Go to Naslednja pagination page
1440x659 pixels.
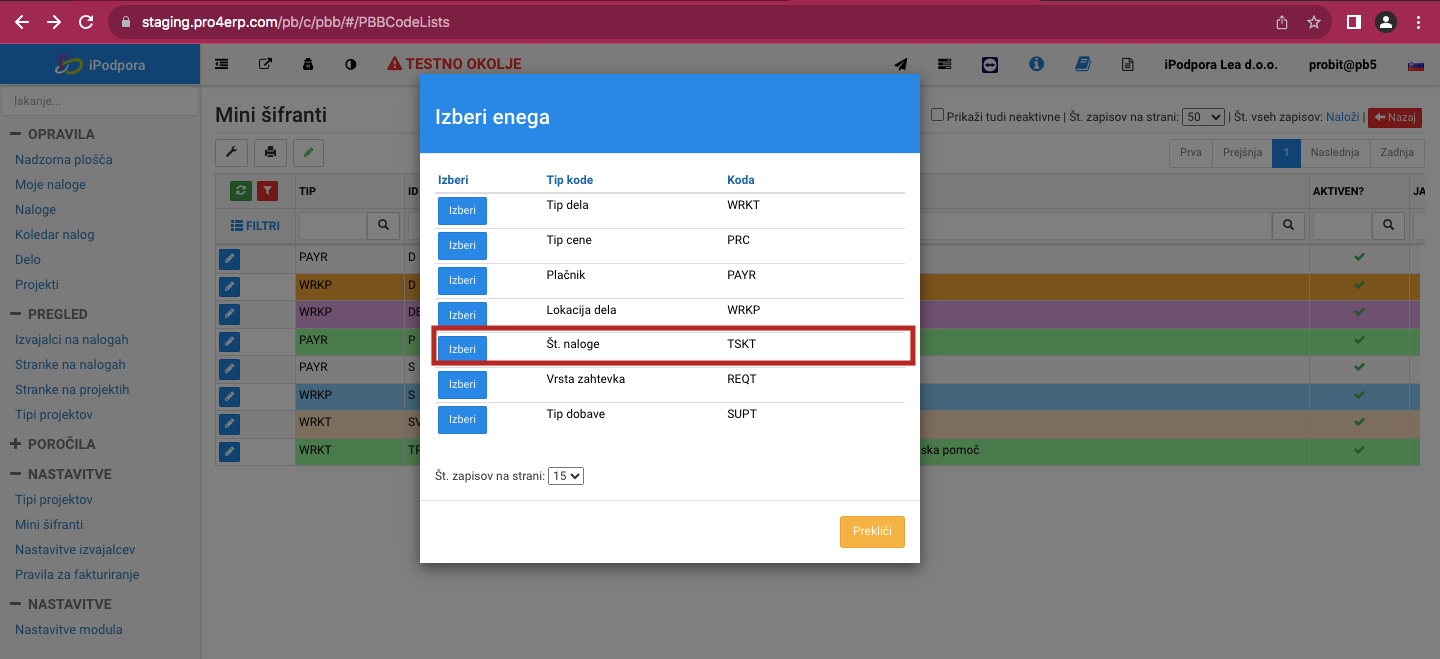click(1335, 153)
